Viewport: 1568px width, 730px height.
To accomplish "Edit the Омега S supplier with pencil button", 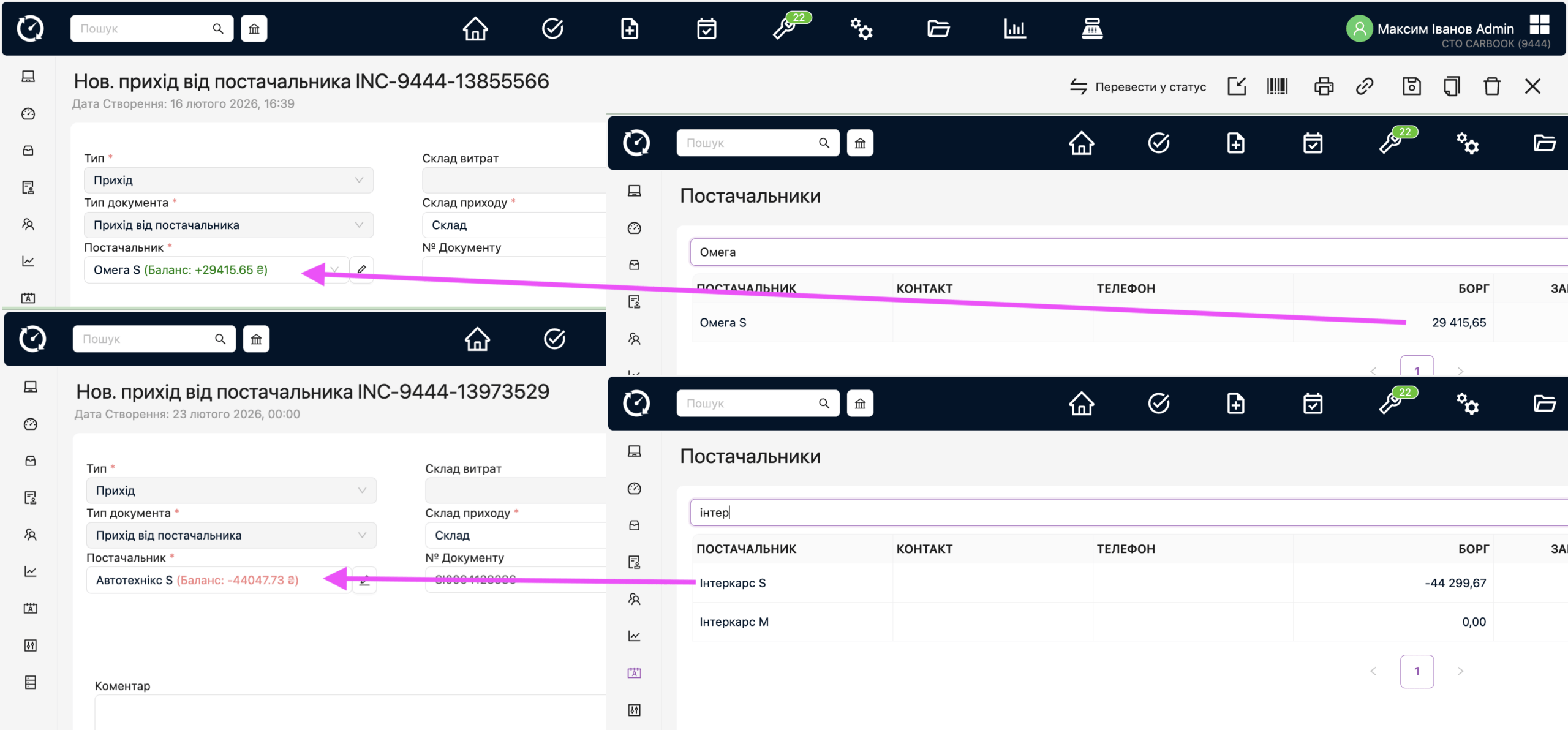I will click(x=362, y=269).
